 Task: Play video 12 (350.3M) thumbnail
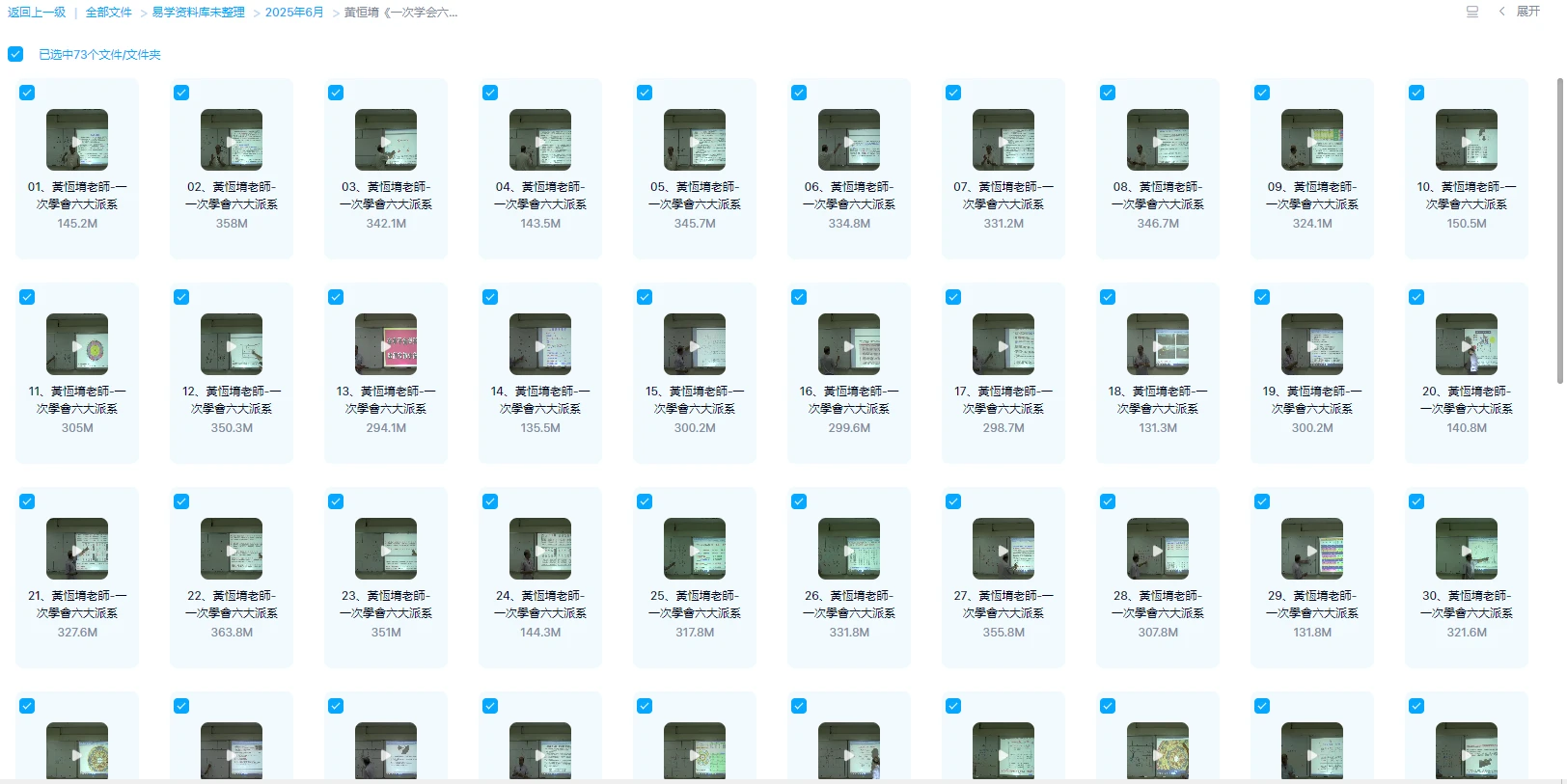click(232, 344)
